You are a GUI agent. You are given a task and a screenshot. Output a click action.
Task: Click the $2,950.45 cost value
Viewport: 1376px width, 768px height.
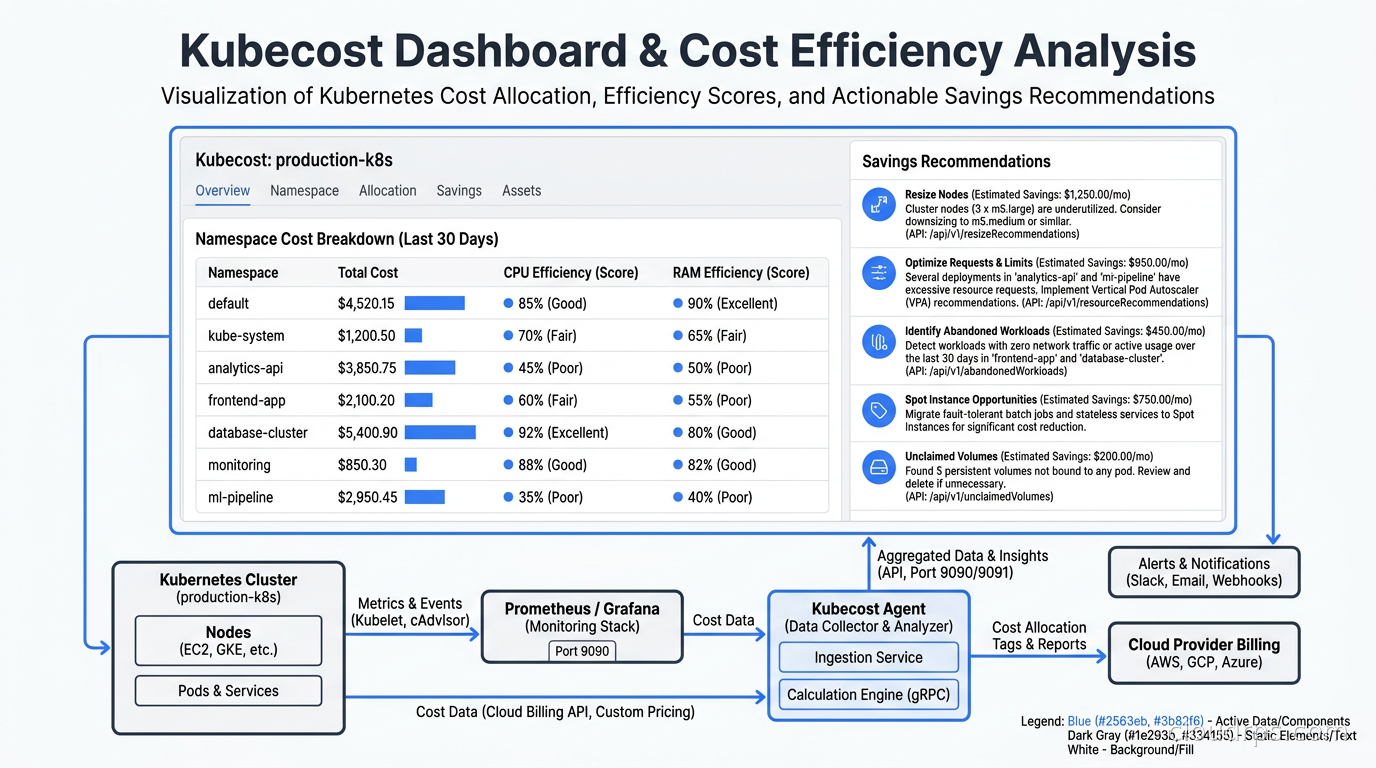coord(367,497)
